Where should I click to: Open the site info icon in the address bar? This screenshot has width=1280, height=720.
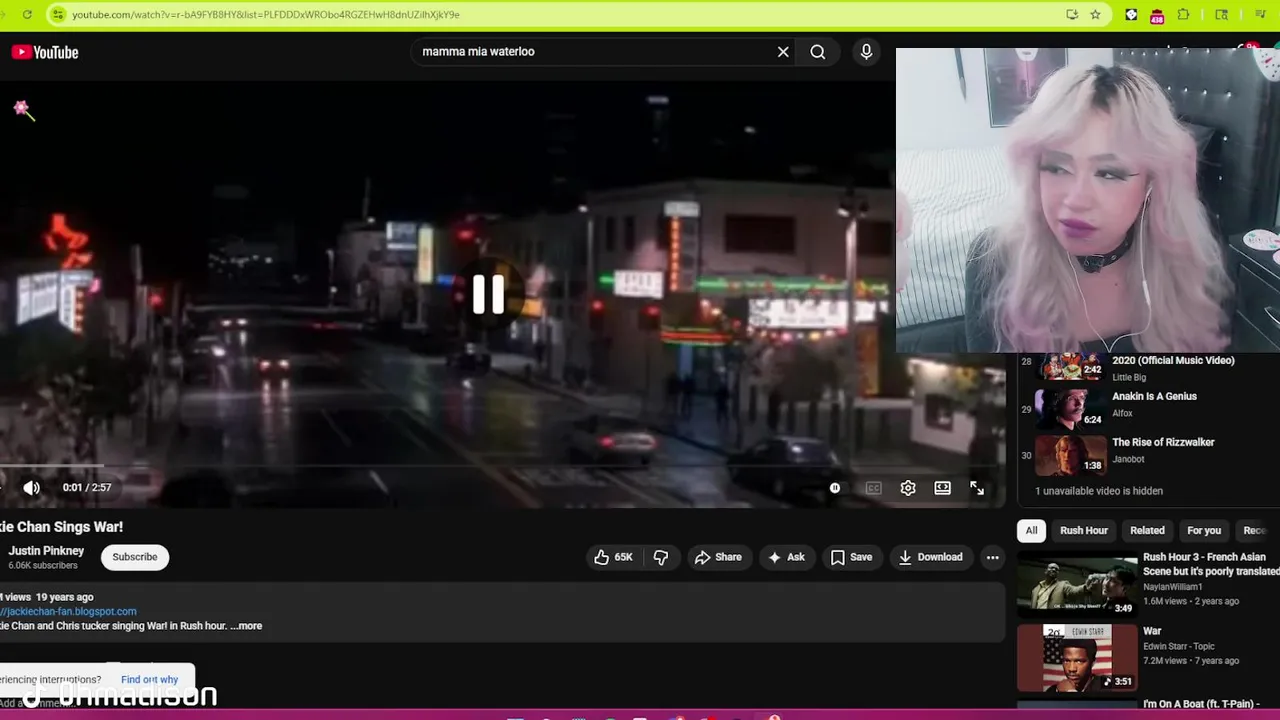click(58, 14)
